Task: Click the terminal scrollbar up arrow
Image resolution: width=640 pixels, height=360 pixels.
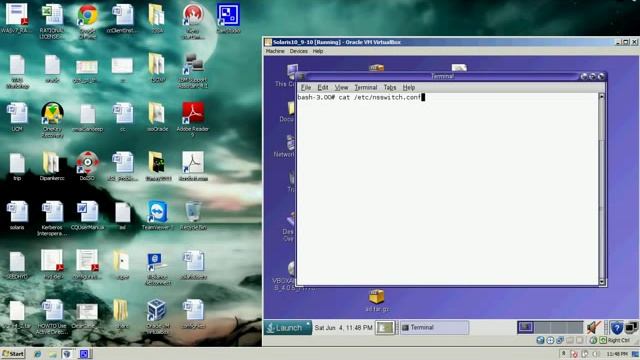Action: 602,96
